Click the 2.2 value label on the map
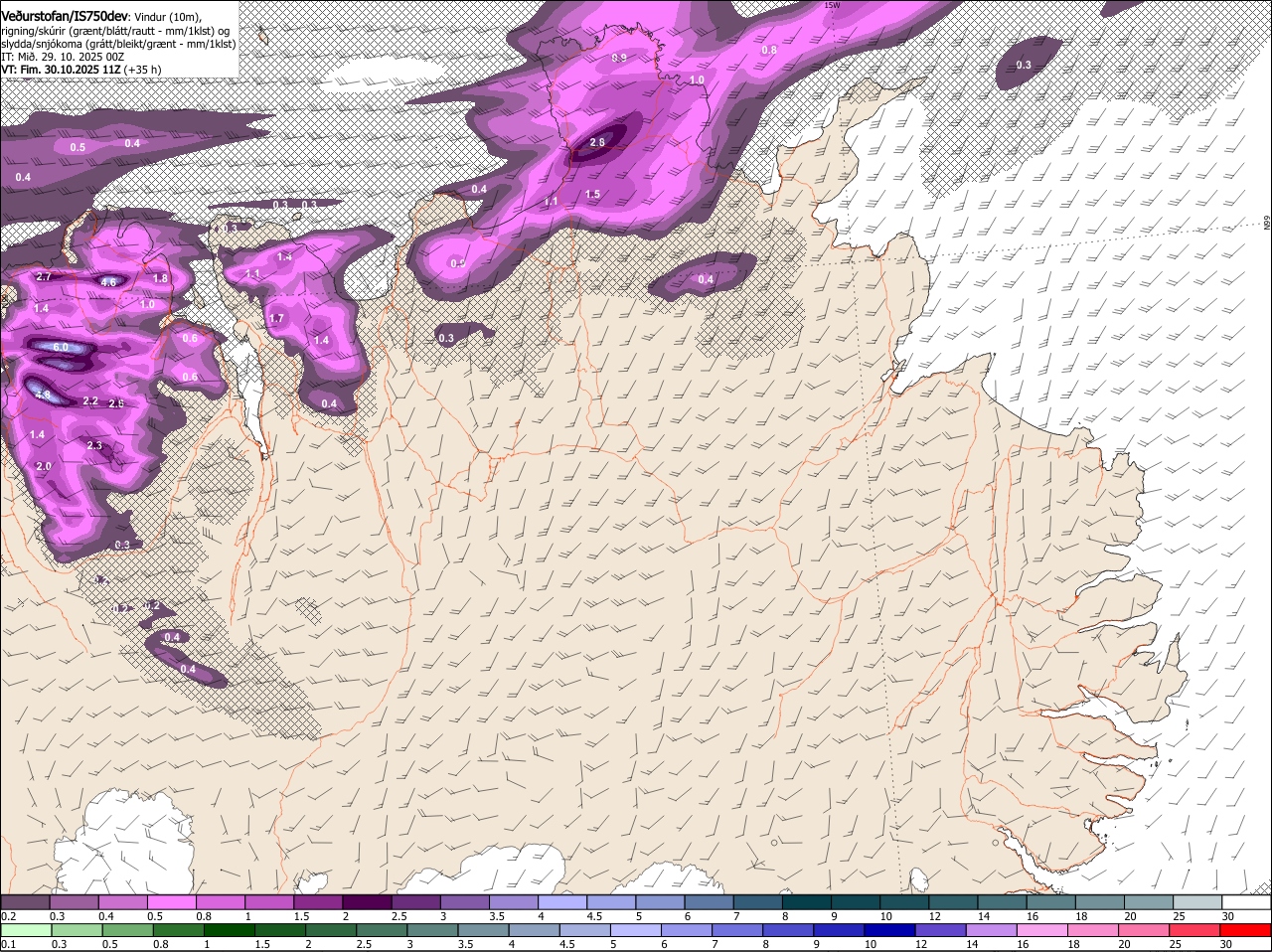The image size is (1272, 952). (90, 401)
